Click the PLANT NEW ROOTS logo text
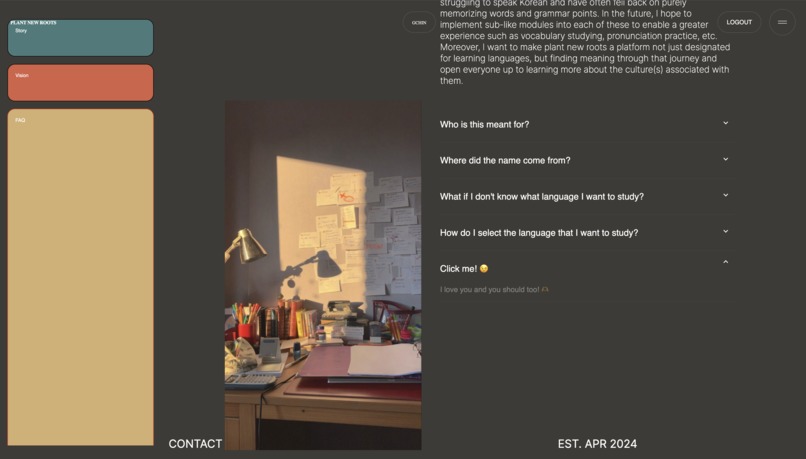 click(33, 23)
